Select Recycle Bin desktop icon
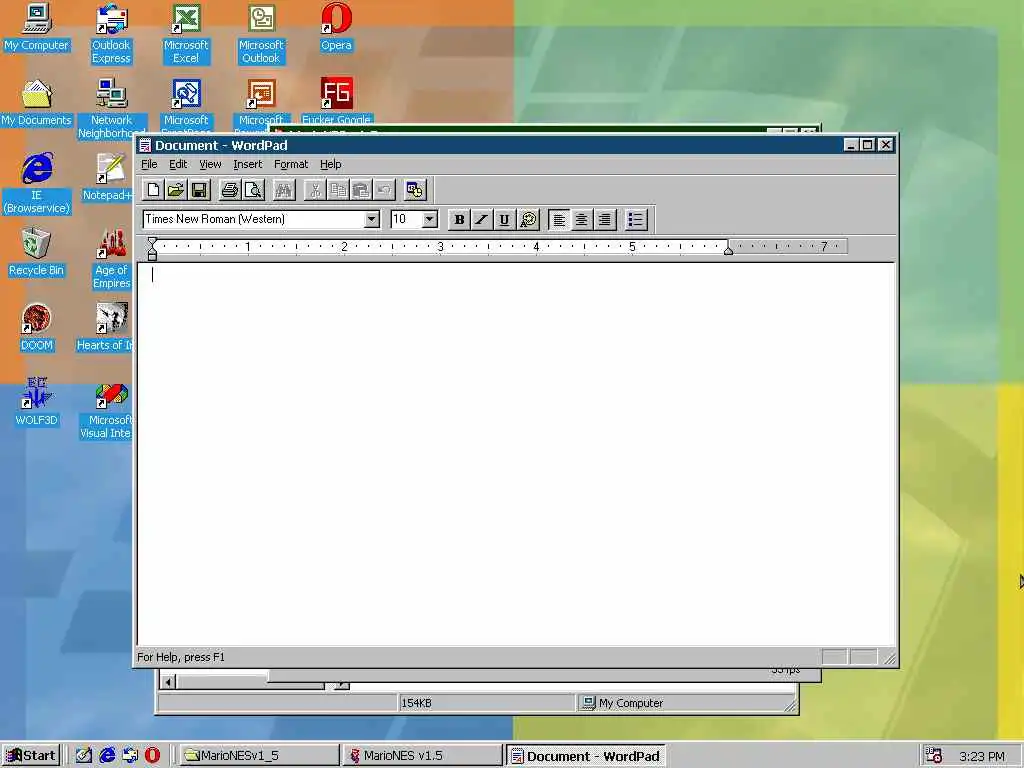This screenshot has height=768, width=1024. (x=37, y=253)
